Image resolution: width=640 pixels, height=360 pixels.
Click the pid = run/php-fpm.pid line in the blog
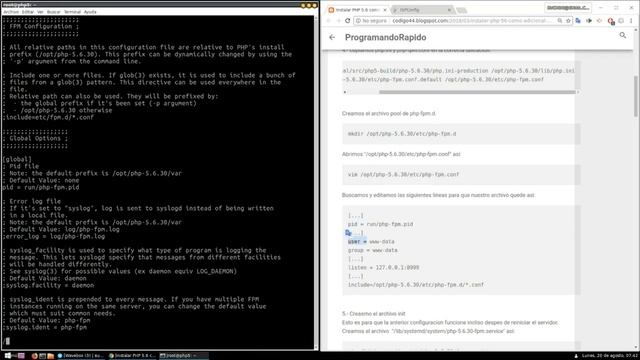380,224
